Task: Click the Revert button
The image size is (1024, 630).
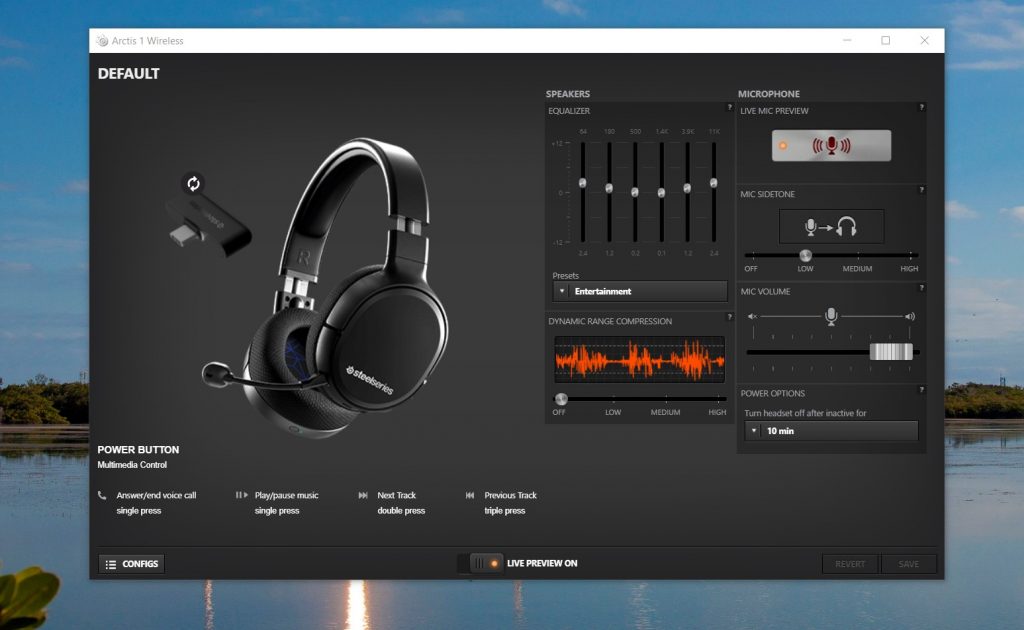Action: click(x=850, y=564)
